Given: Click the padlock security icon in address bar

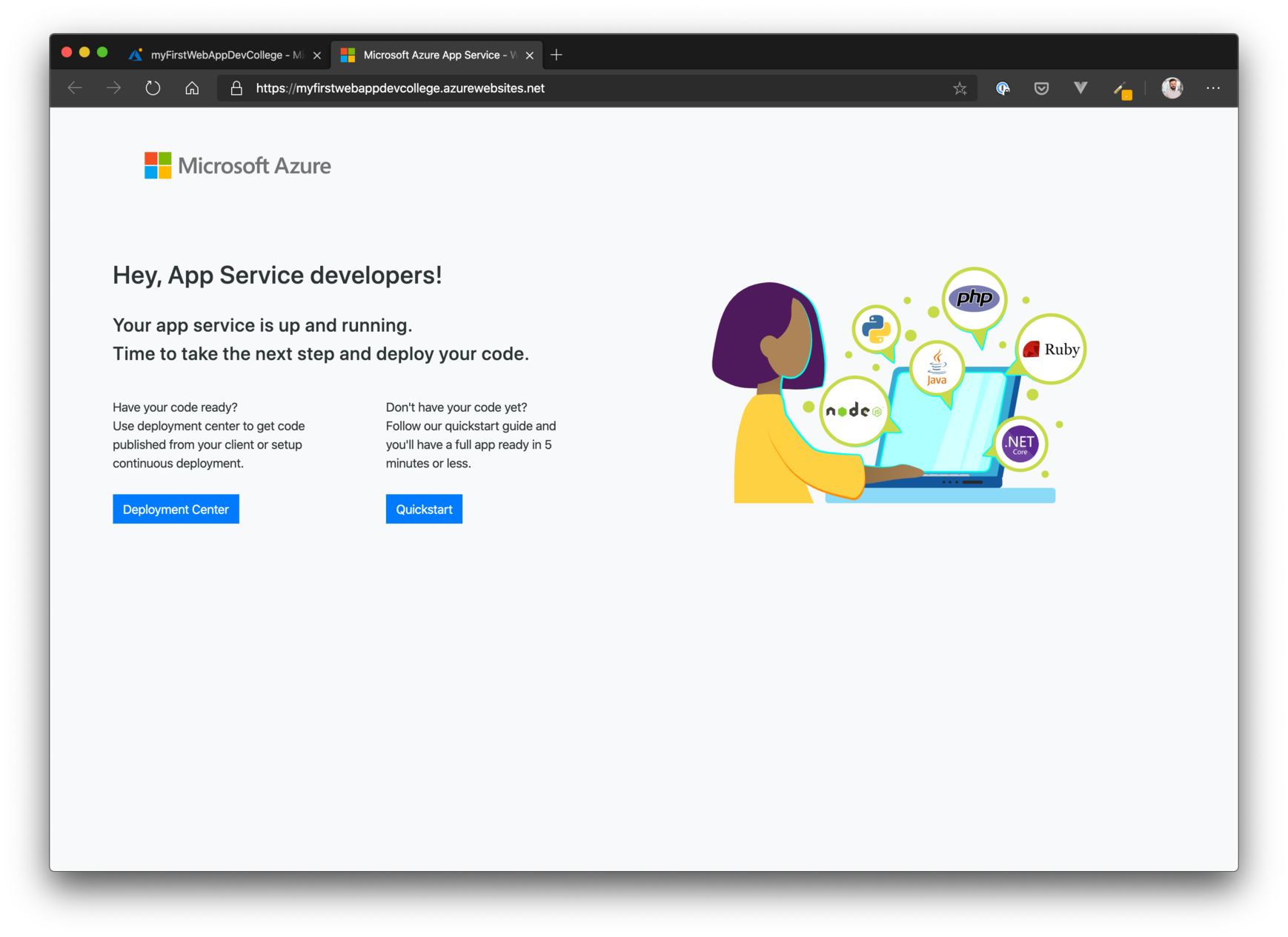Looking at the screenshot, I should tap(236, 88).
